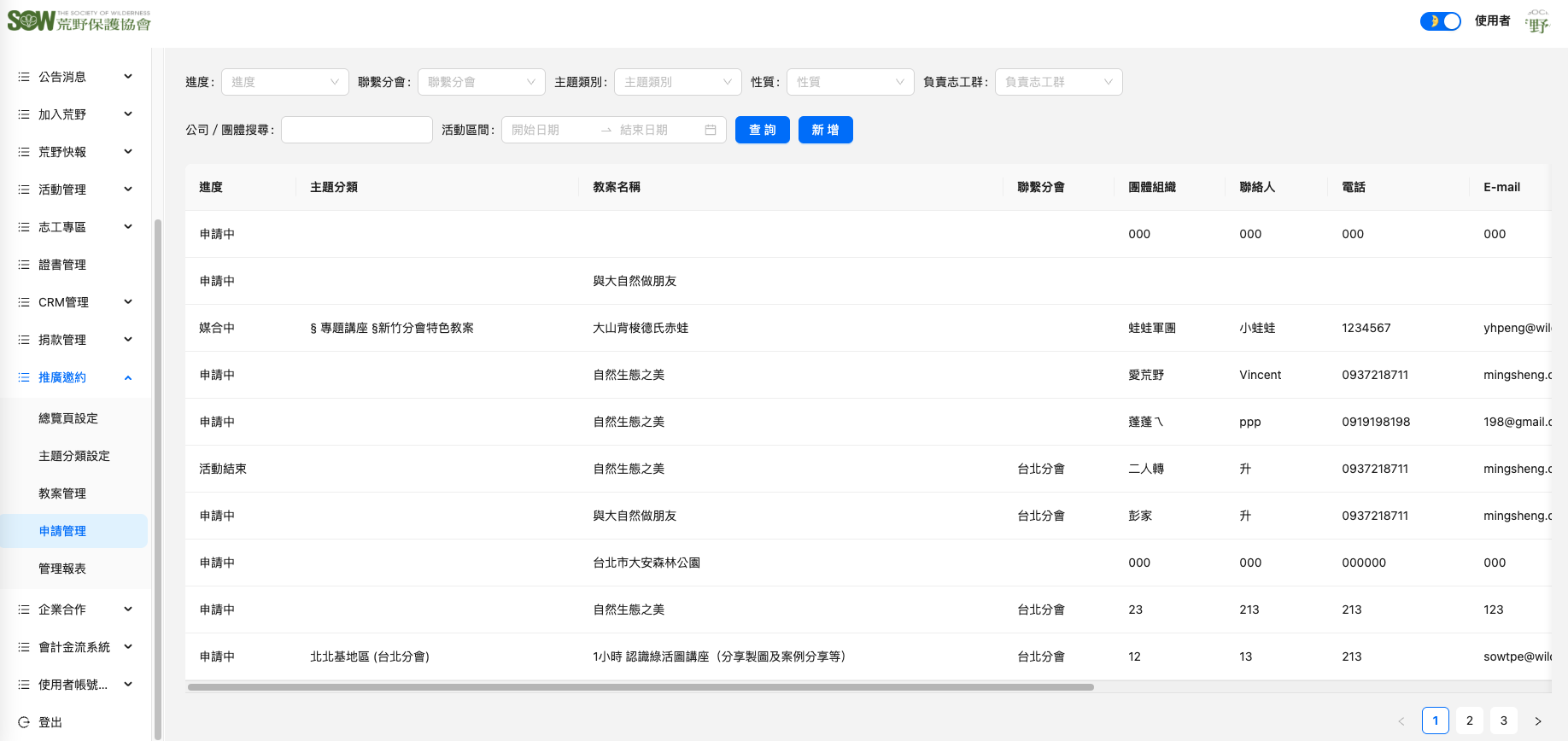Click the 查詢 search button
This screenshot has width=1568, height=741.
point(762,130)
